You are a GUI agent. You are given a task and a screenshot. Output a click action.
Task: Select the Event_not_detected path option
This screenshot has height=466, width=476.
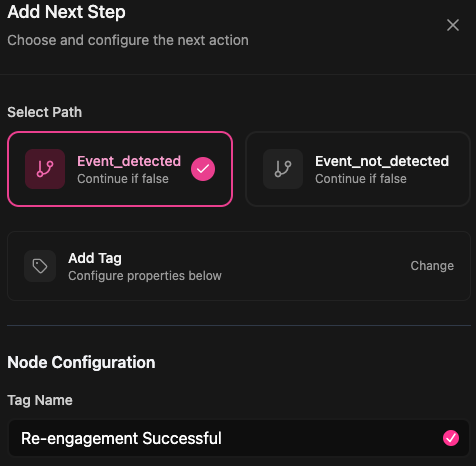click(x=358, y=169)
